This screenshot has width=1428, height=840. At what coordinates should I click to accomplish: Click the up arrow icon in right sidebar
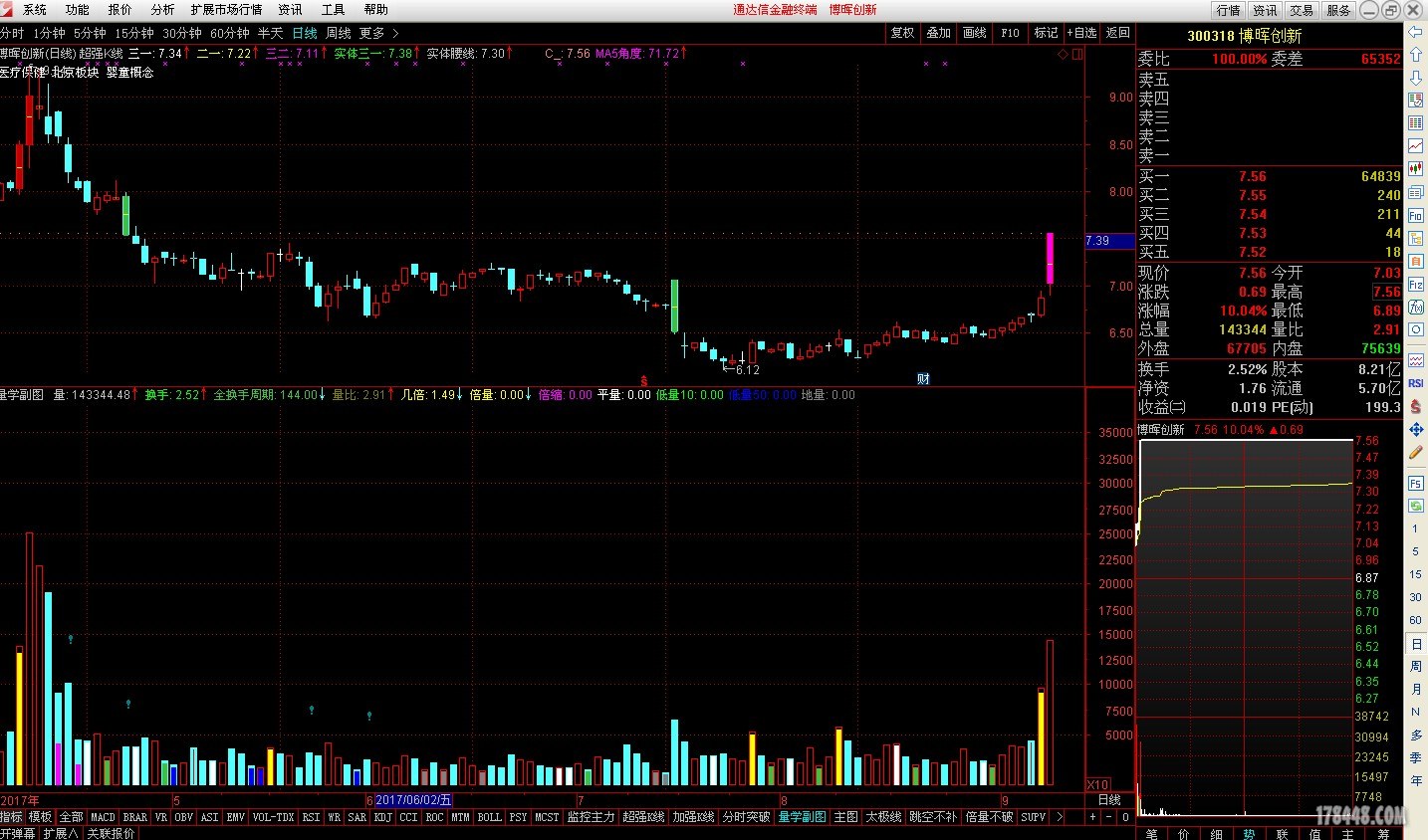1415,55
